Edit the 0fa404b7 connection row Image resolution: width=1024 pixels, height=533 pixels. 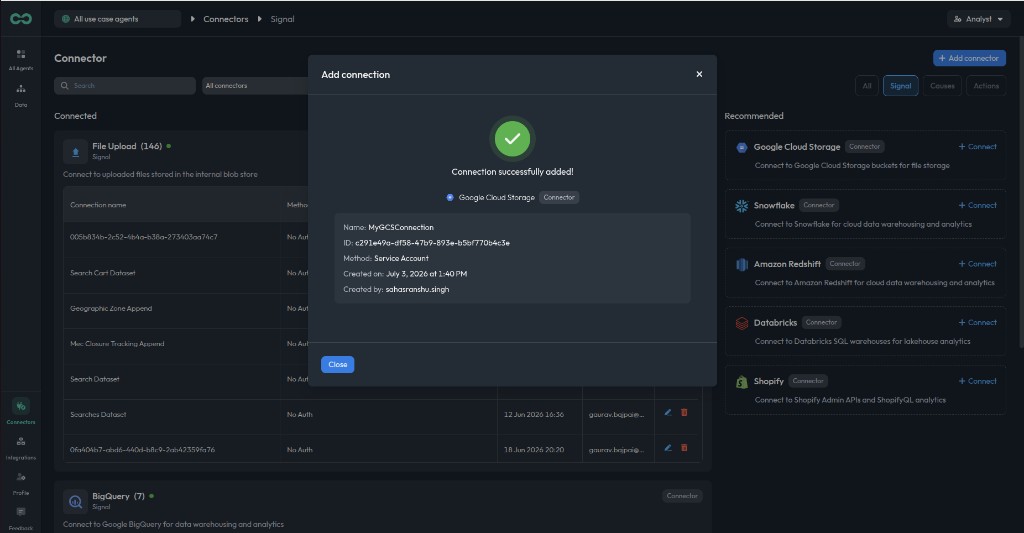pos(667,448)
